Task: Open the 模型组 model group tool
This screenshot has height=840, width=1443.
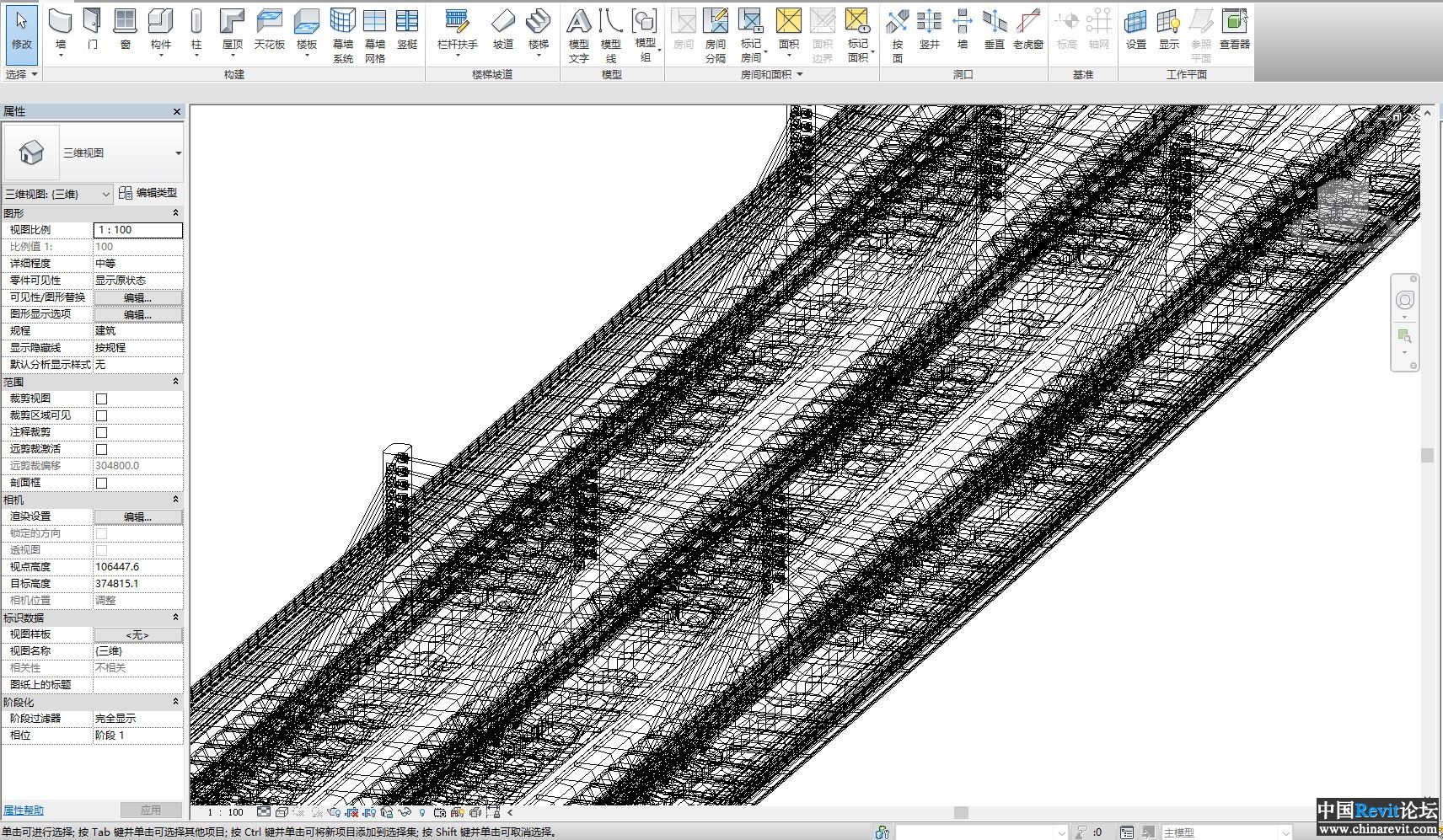Action: (646, 35)
